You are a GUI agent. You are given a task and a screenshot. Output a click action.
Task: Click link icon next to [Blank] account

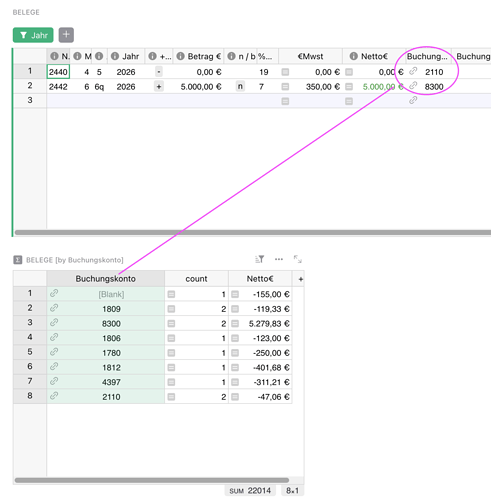coord(54,293)
